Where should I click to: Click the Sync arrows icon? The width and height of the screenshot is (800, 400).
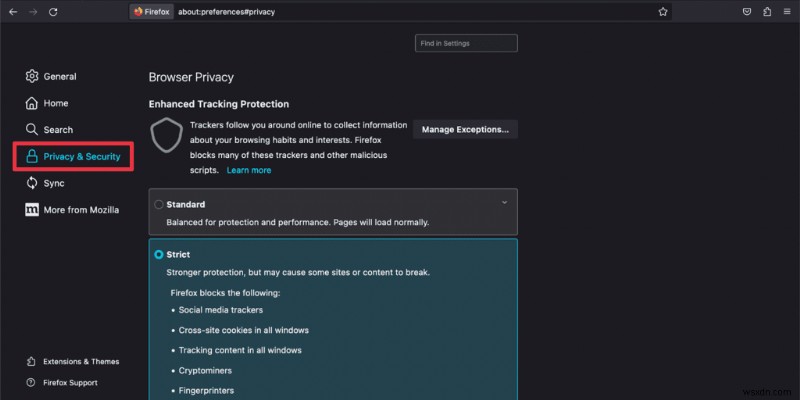pos(32,183)
